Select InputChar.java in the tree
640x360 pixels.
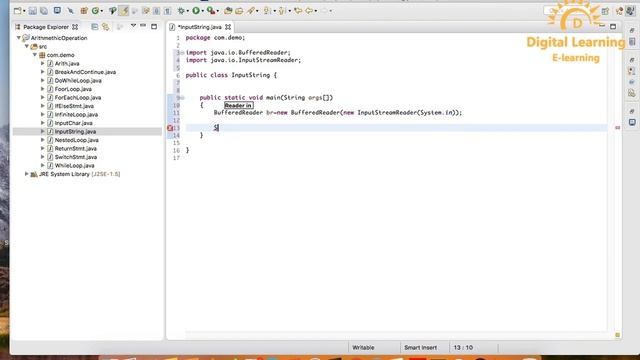(x=73, y=123)
